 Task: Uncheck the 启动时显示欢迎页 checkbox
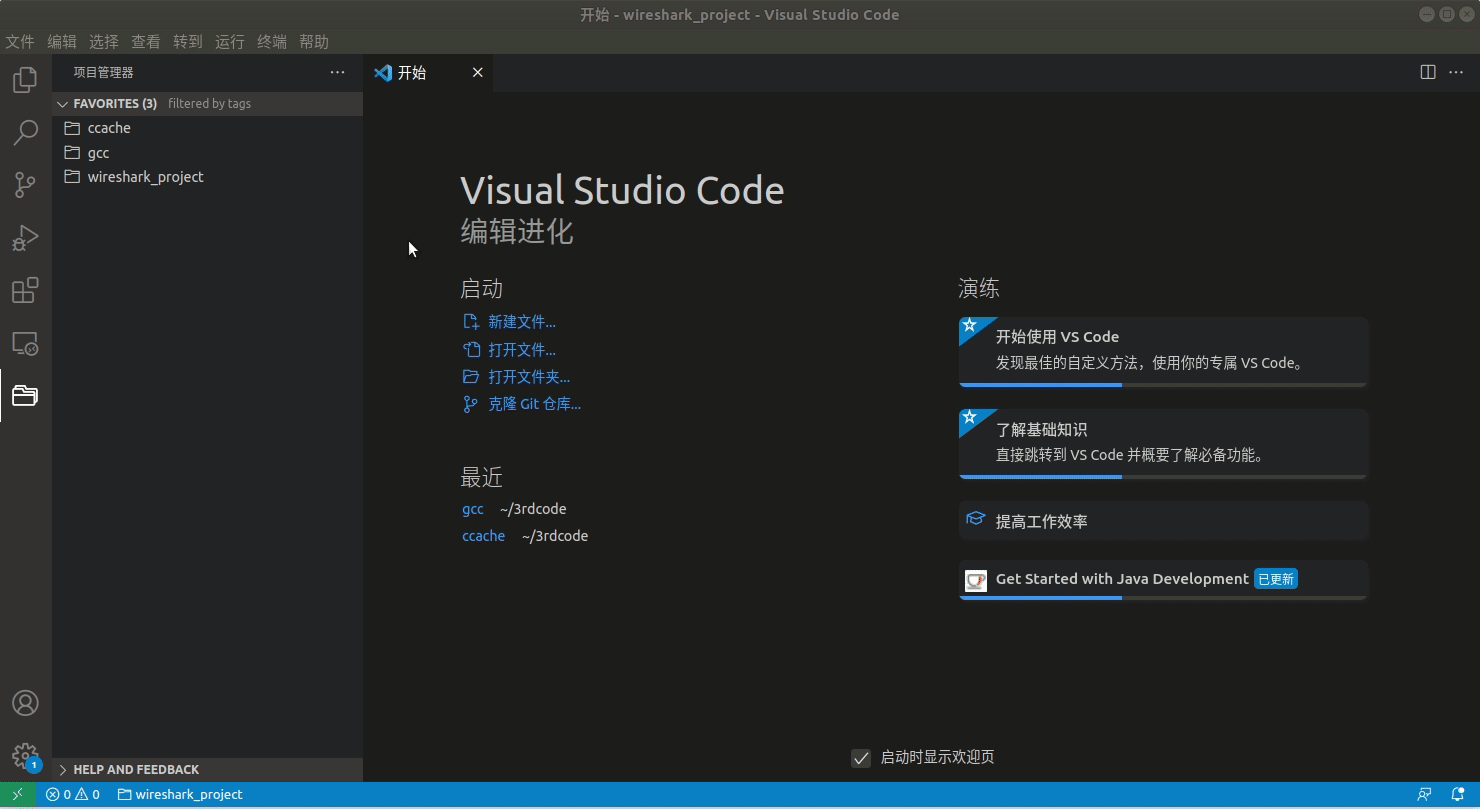[x=861, y=758]
